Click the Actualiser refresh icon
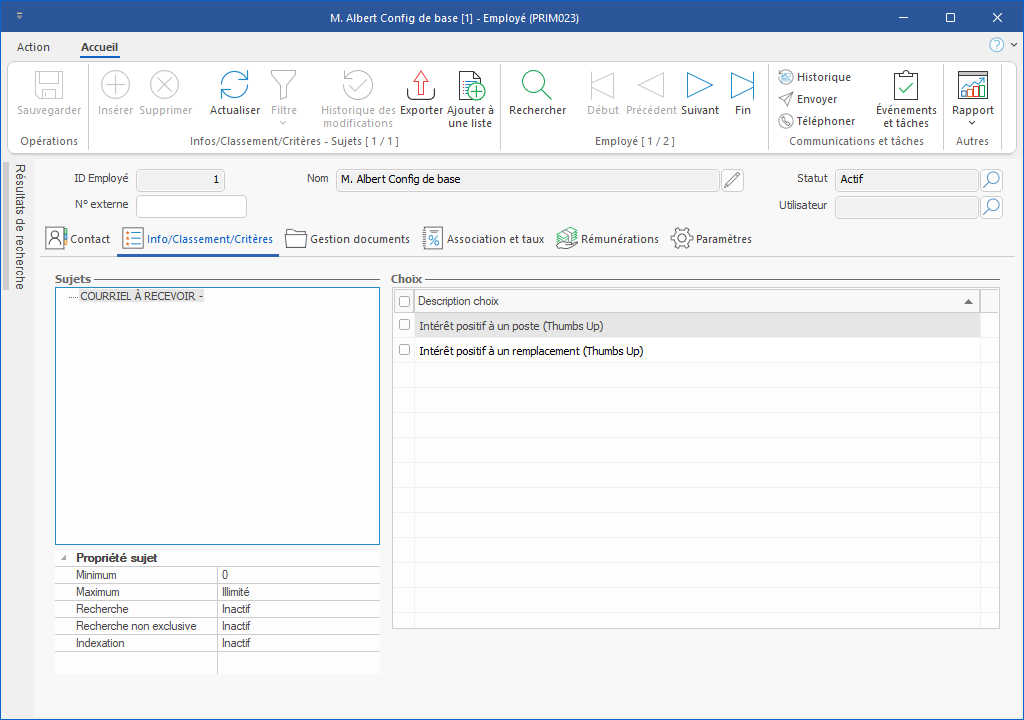Image resolution: width=1024 pixels, height=720 pixels. click(234, 87)
